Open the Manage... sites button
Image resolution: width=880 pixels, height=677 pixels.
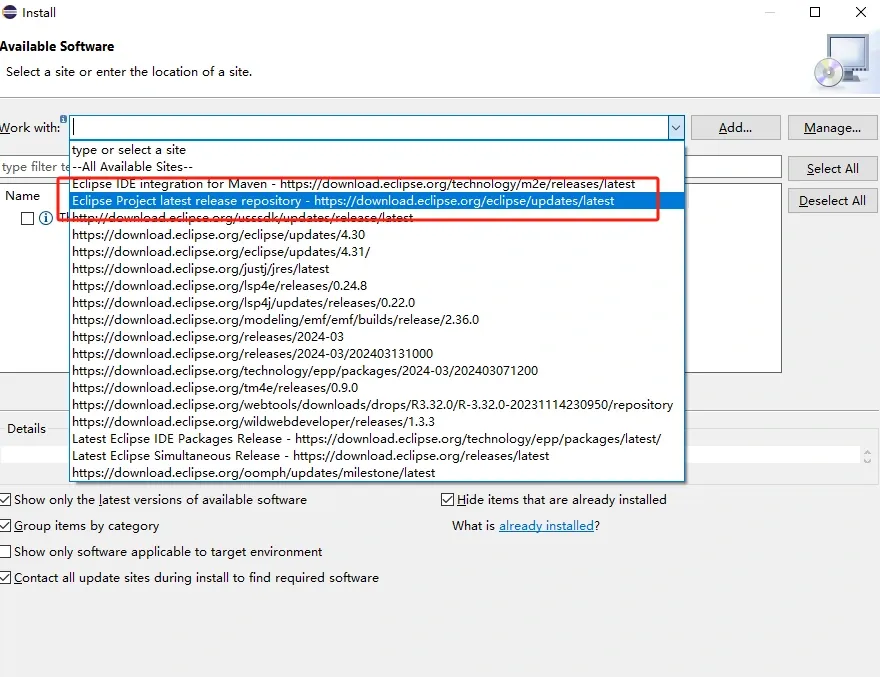[832, 128]
